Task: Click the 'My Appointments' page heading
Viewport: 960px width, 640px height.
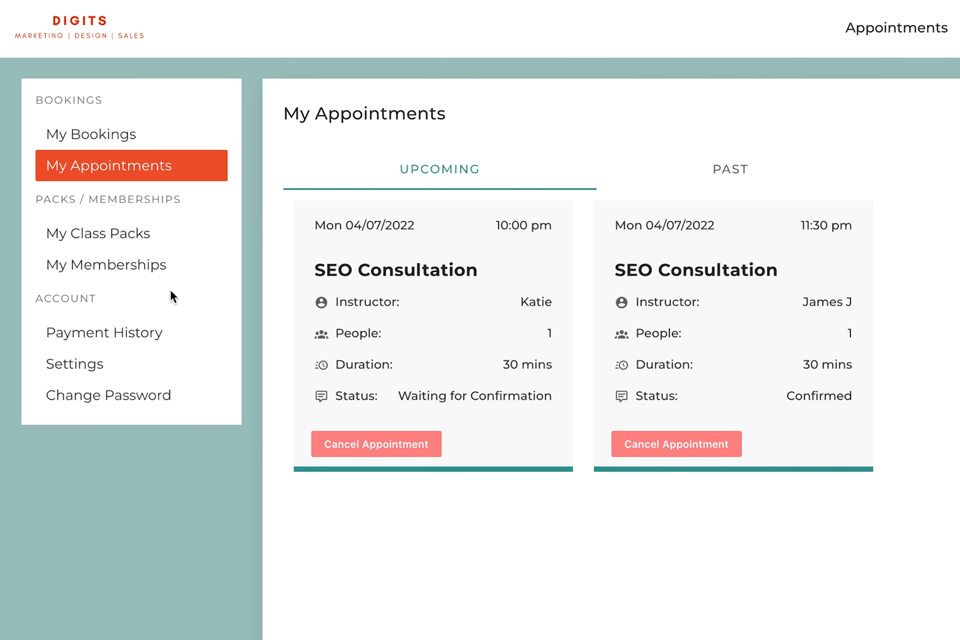Action: pyautogui.click(x=364, y=114)
